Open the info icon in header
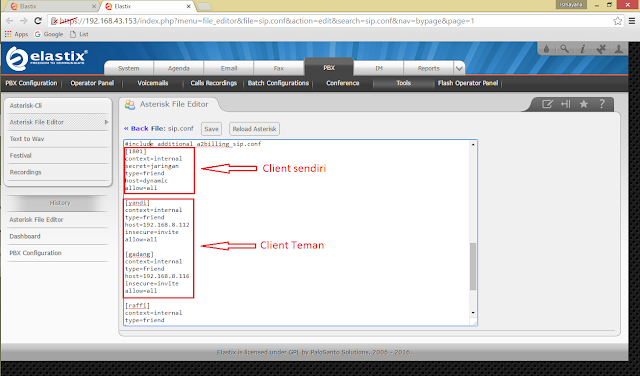The width and height of the screenshot is (640, 376). pyautogui.click(x=583, y=49)
